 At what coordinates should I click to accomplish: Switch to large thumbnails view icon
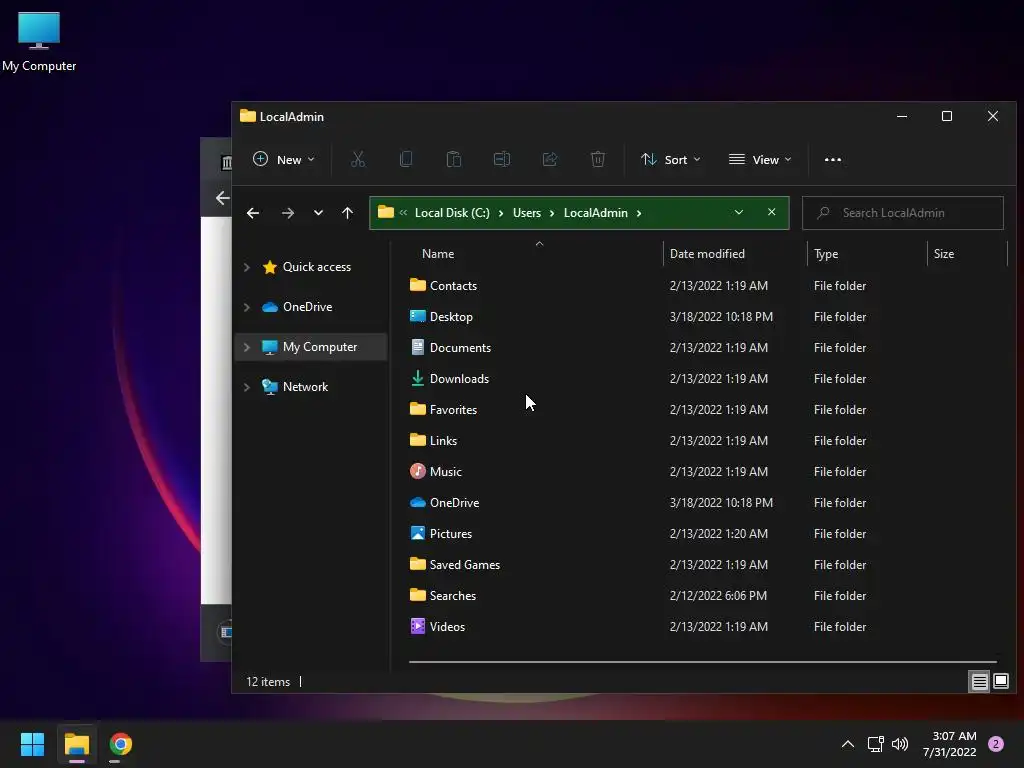(1000, 682)
